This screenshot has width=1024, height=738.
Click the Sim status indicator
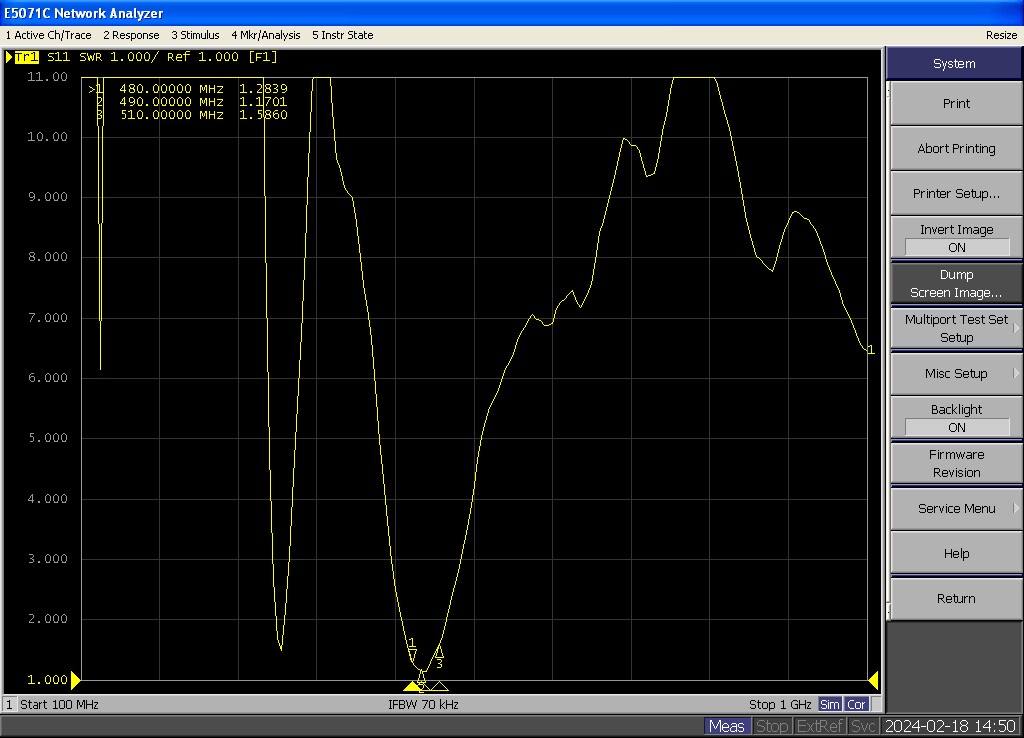point(829,705)
